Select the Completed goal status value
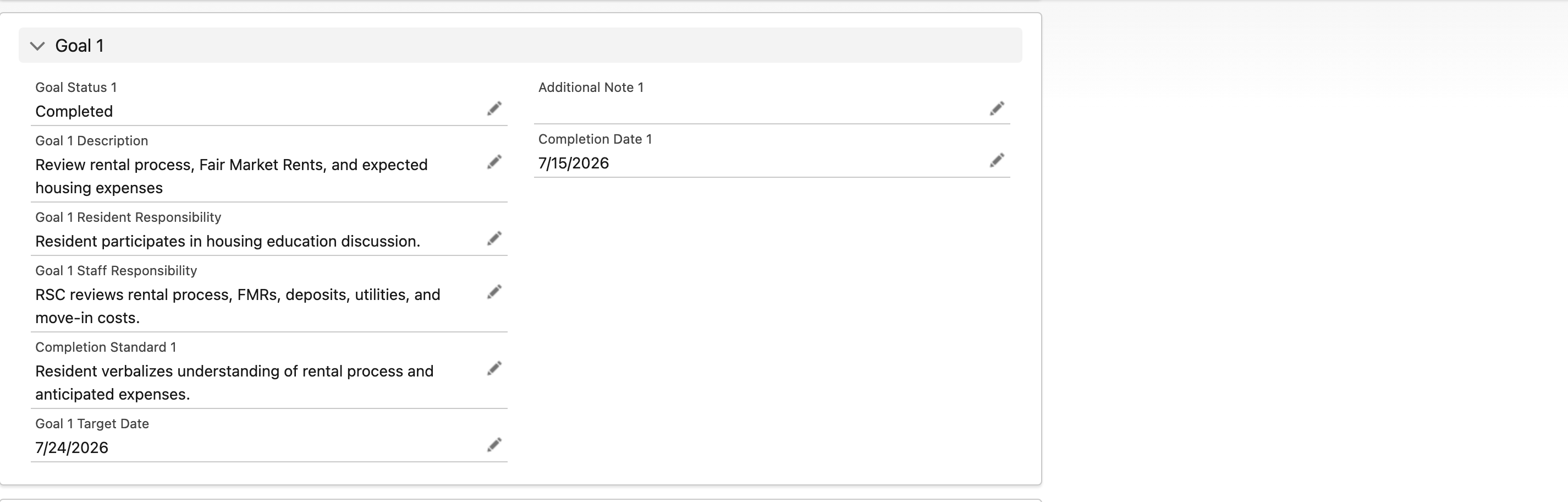 74,112
